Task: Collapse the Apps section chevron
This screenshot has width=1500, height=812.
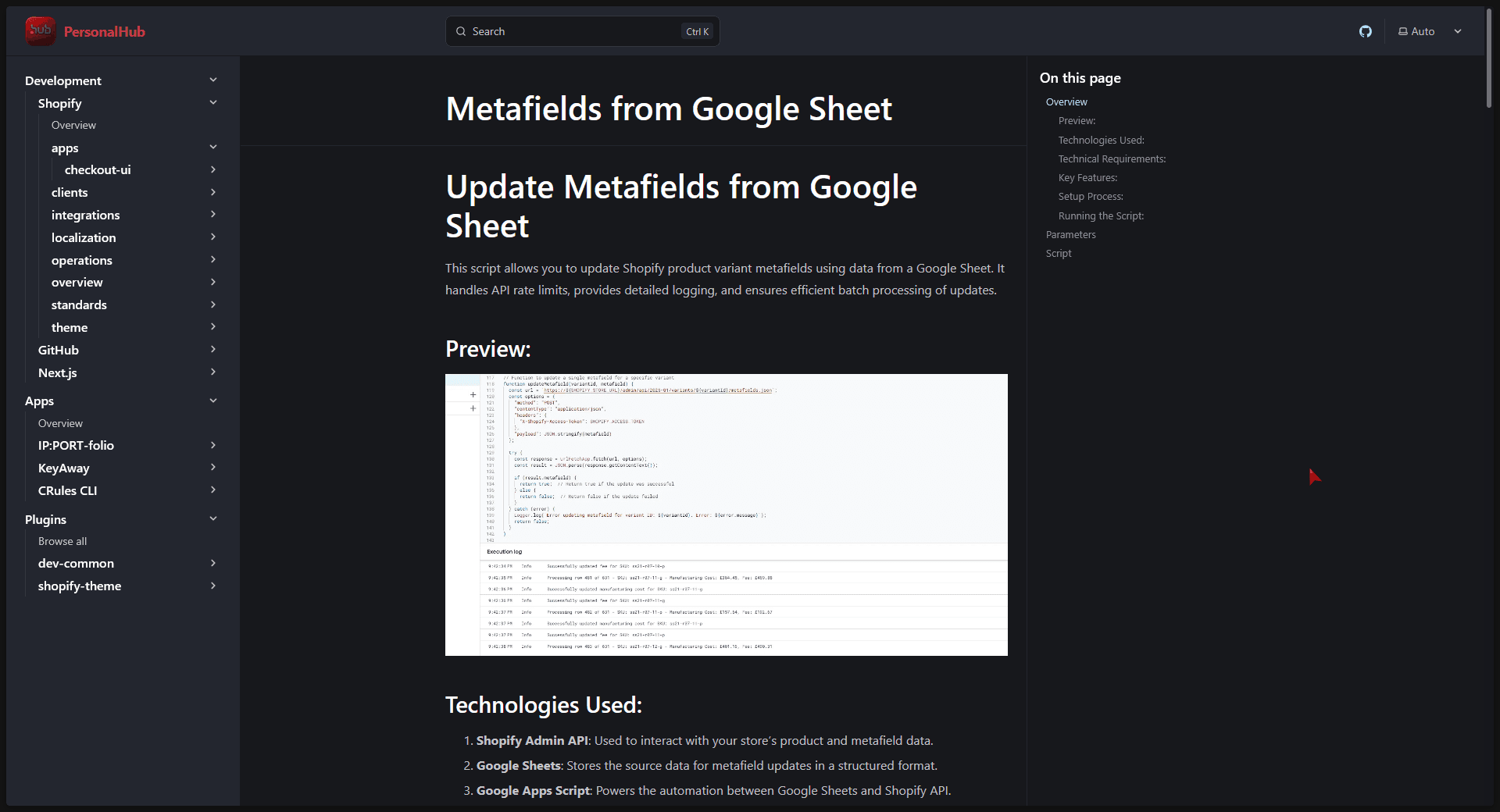Action: pyautogui.click(x=213, y=401)
